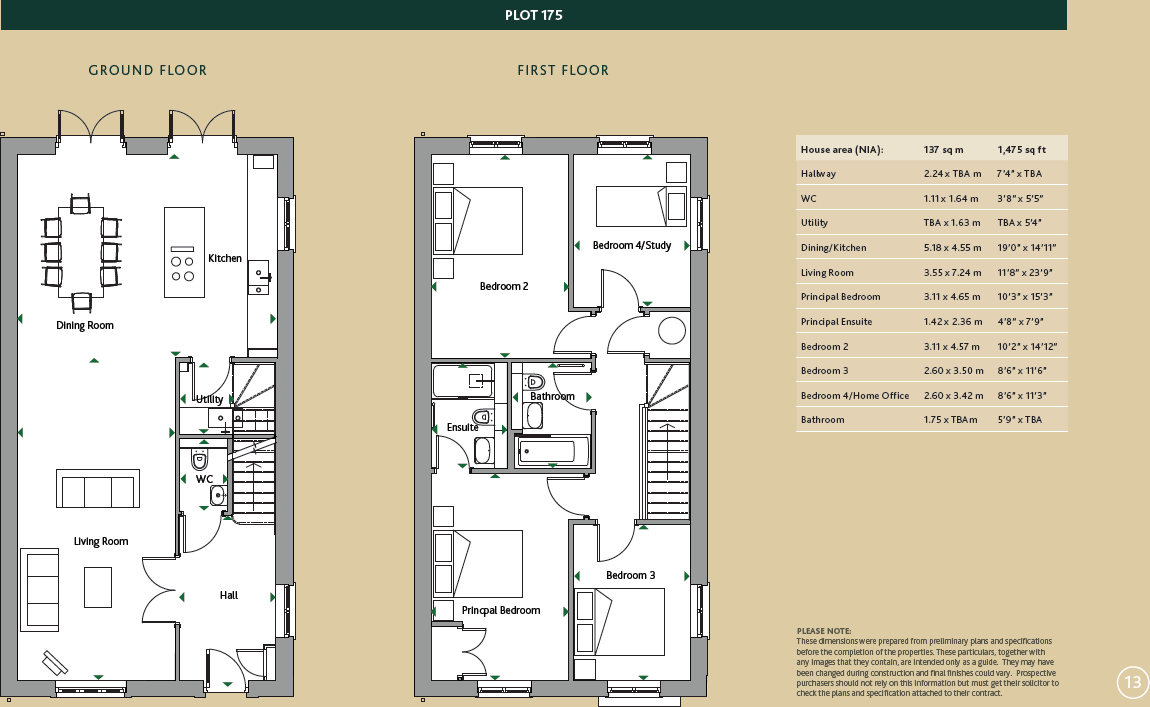This screenshot has height=707, width=1150.
Task: Click the page number 13 circle
Action: tap(1132, 683)
